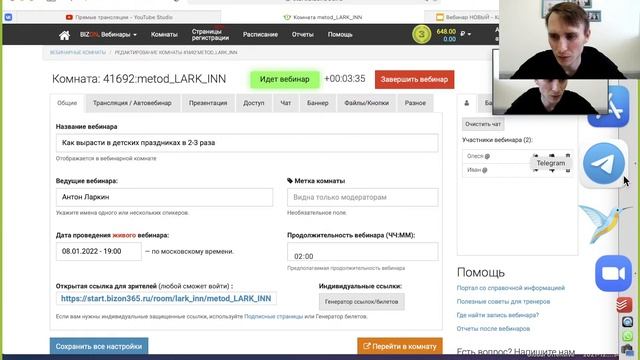This screenshot has width=640, height=360.
Task: Open the Баннер settings tab
Action: coord(318,103)
